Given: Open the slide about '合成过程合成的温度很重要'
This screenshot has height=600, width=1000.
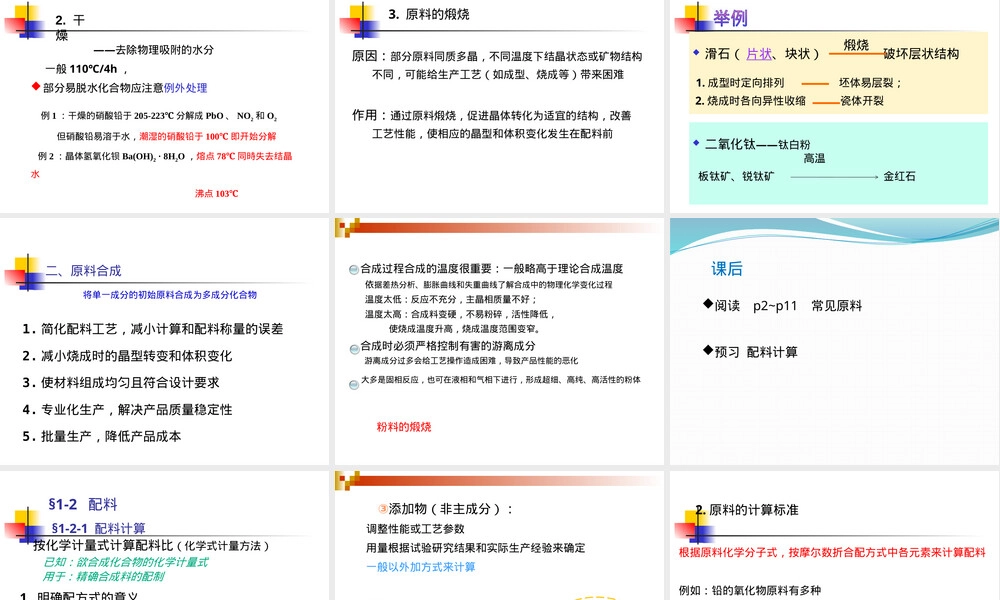Looking at the screenshot, I should 499,341.
